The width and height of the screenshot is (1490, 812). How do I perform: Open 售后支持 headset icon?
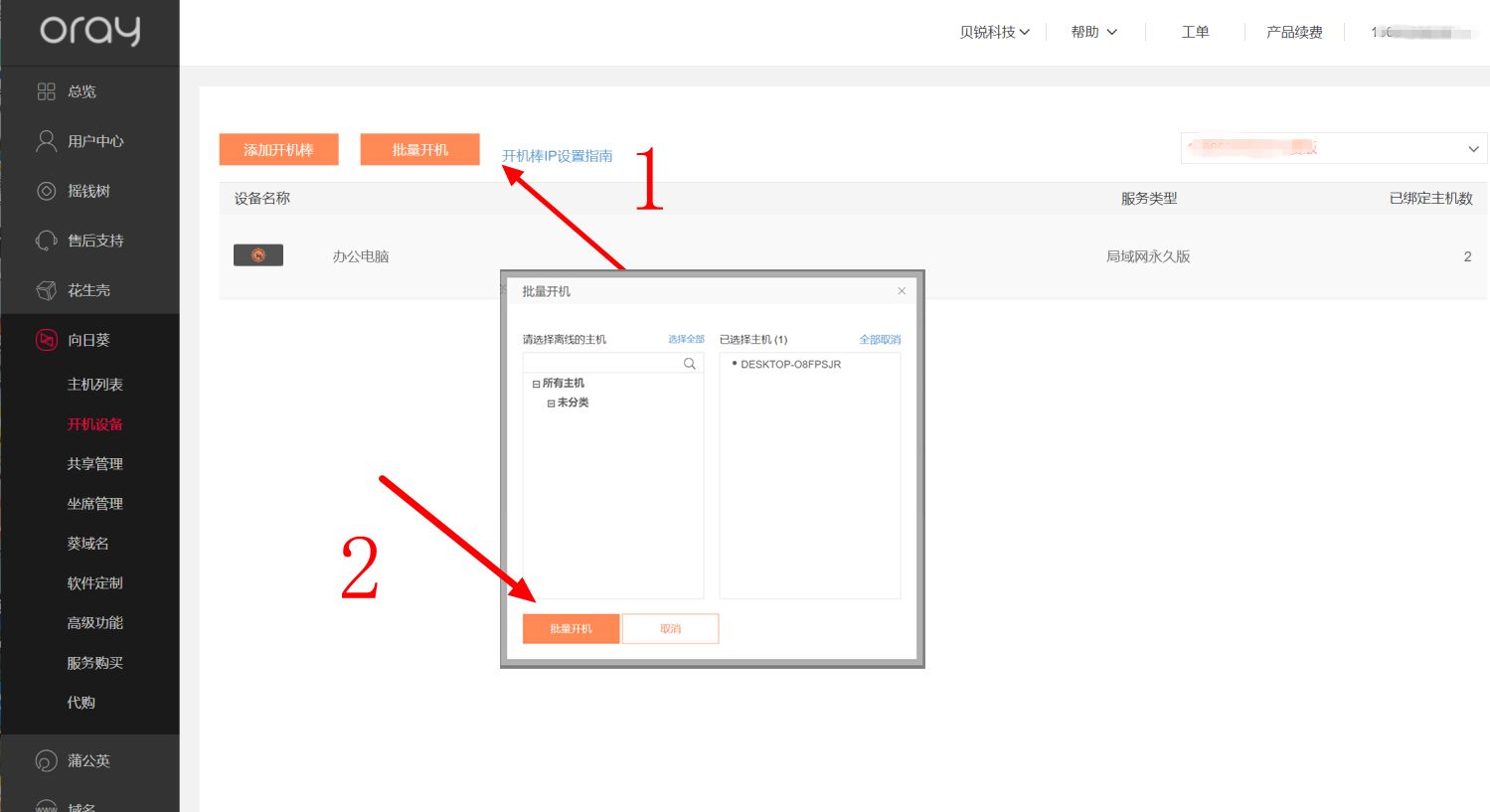[46, 241]
